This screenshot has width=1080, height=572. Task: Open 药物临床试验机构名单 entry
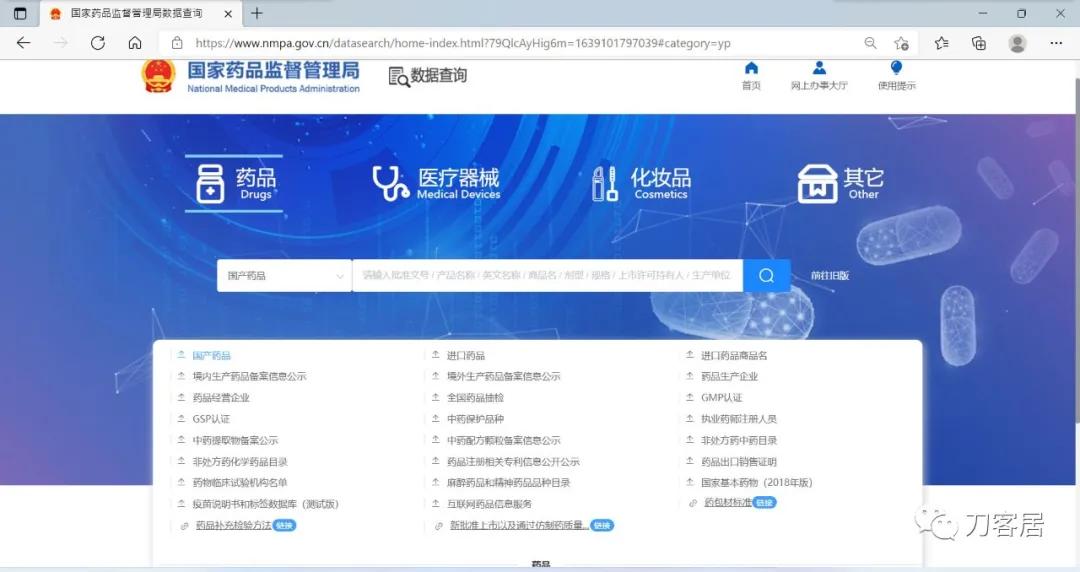240,483
